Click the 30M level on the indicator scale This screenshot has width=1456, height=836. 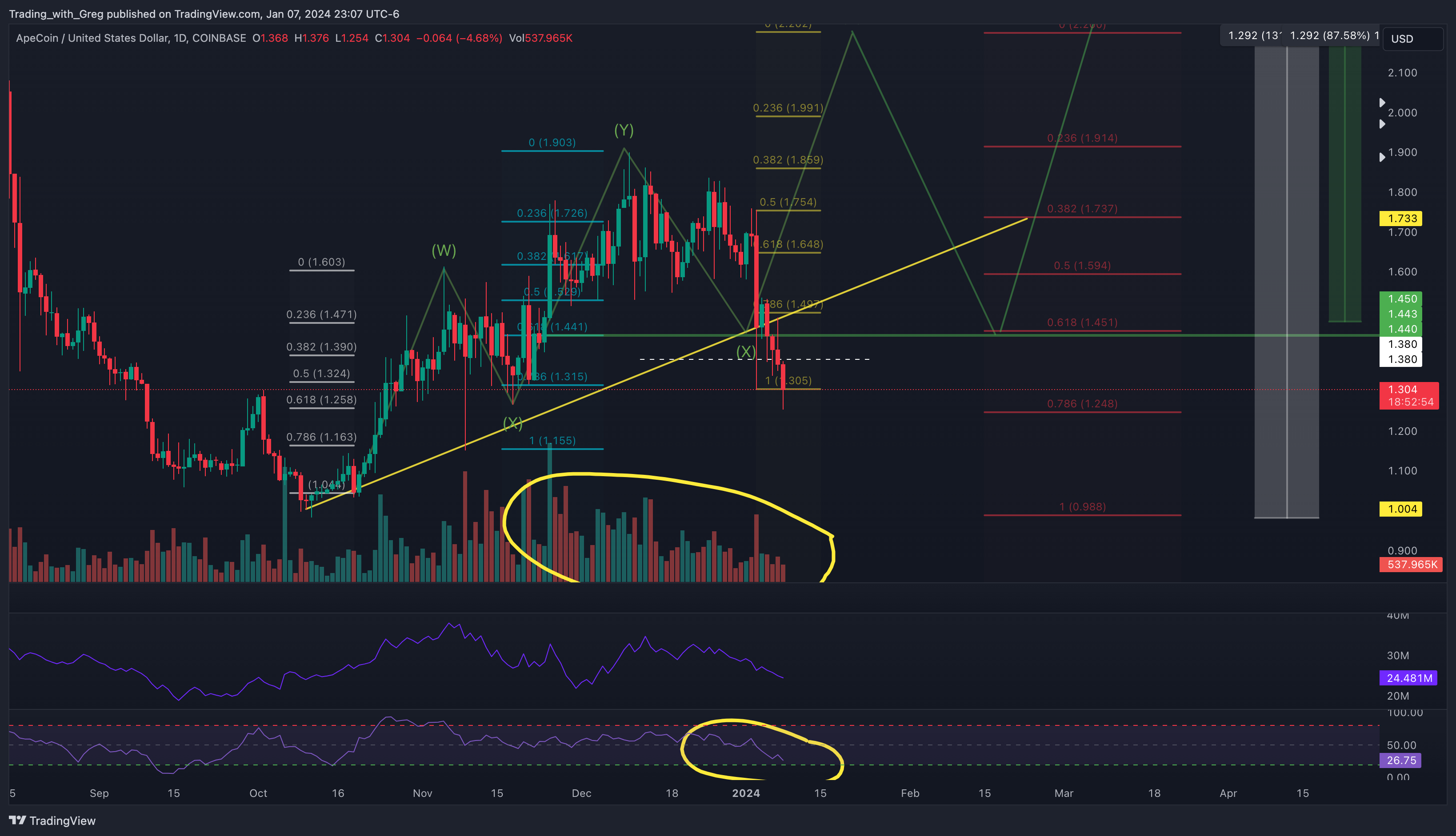pos(1397,656)
